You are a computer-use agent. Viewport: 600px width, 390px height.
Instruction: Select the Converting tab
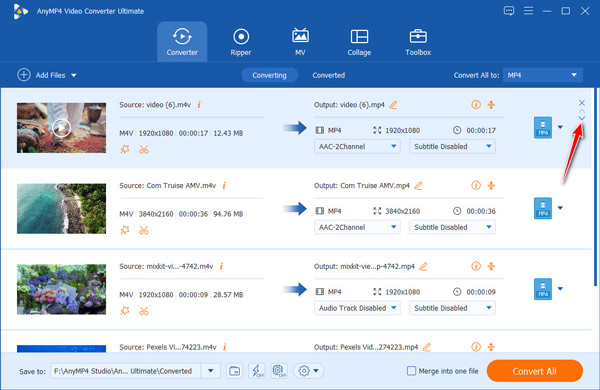[269, 75]
